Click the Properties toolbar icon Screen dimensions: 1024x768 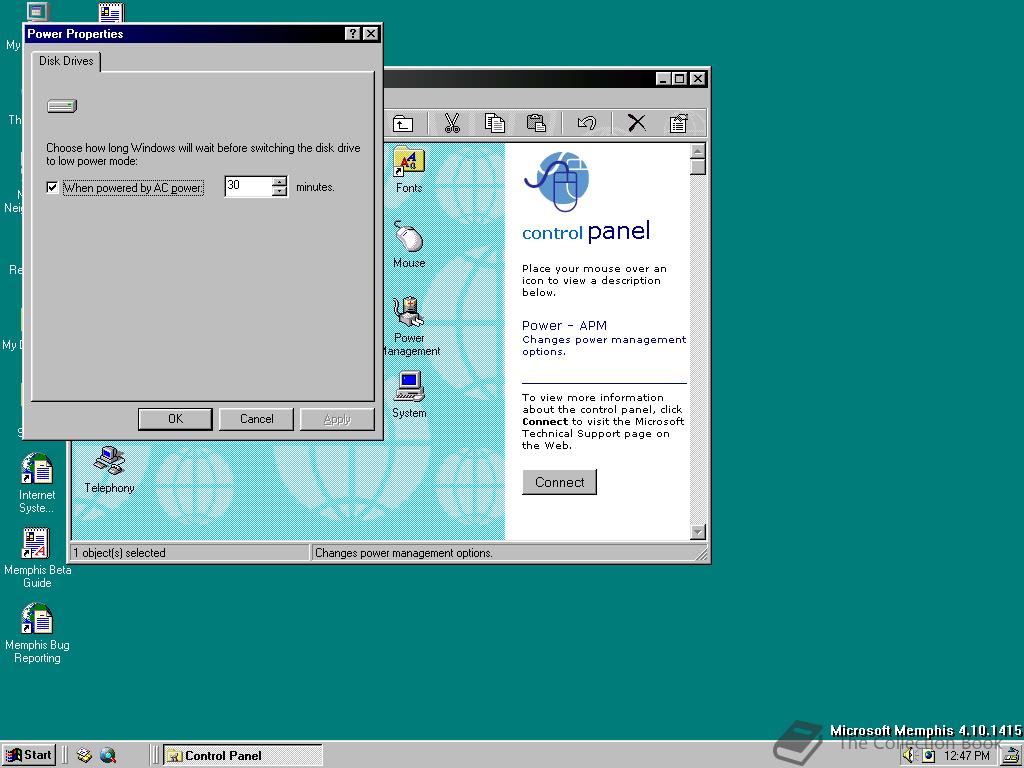tap(679, 123)
